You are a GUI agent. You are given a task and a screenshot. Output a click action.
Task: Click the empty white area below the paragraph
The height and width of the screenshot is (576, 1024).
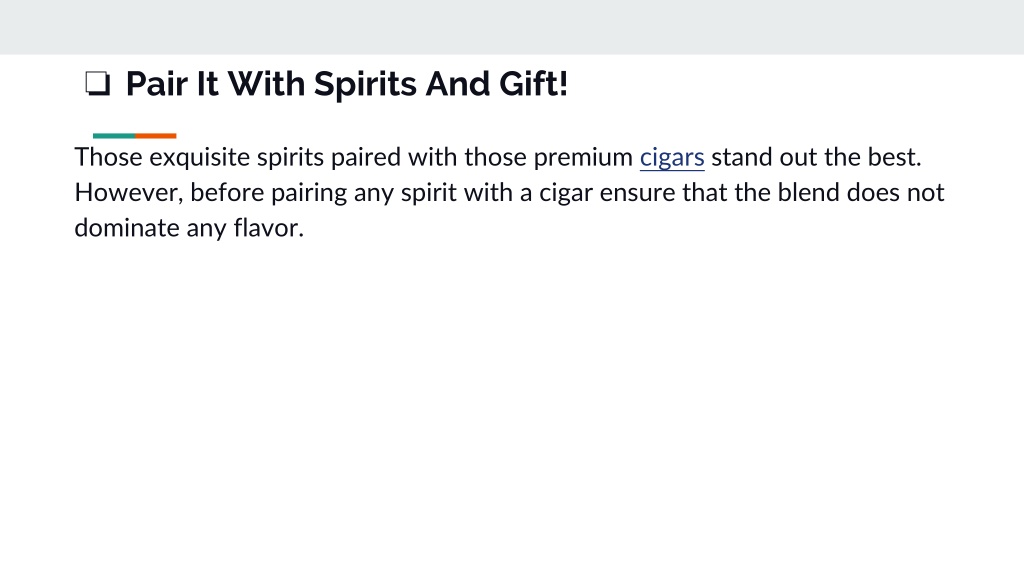[512, 405]
